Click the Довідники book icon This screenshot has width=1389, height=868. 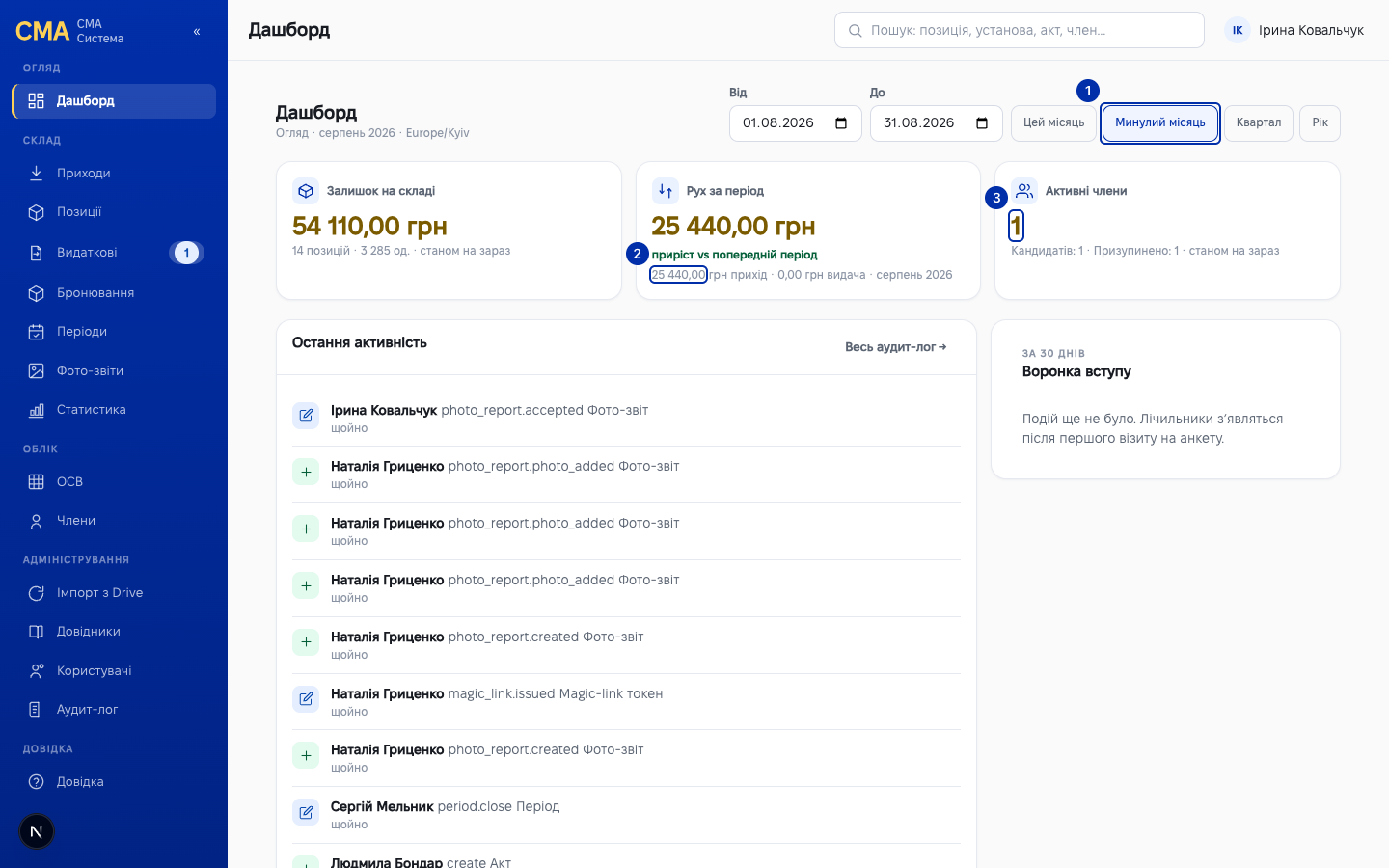pyautogui.click(x=36, y=632)
